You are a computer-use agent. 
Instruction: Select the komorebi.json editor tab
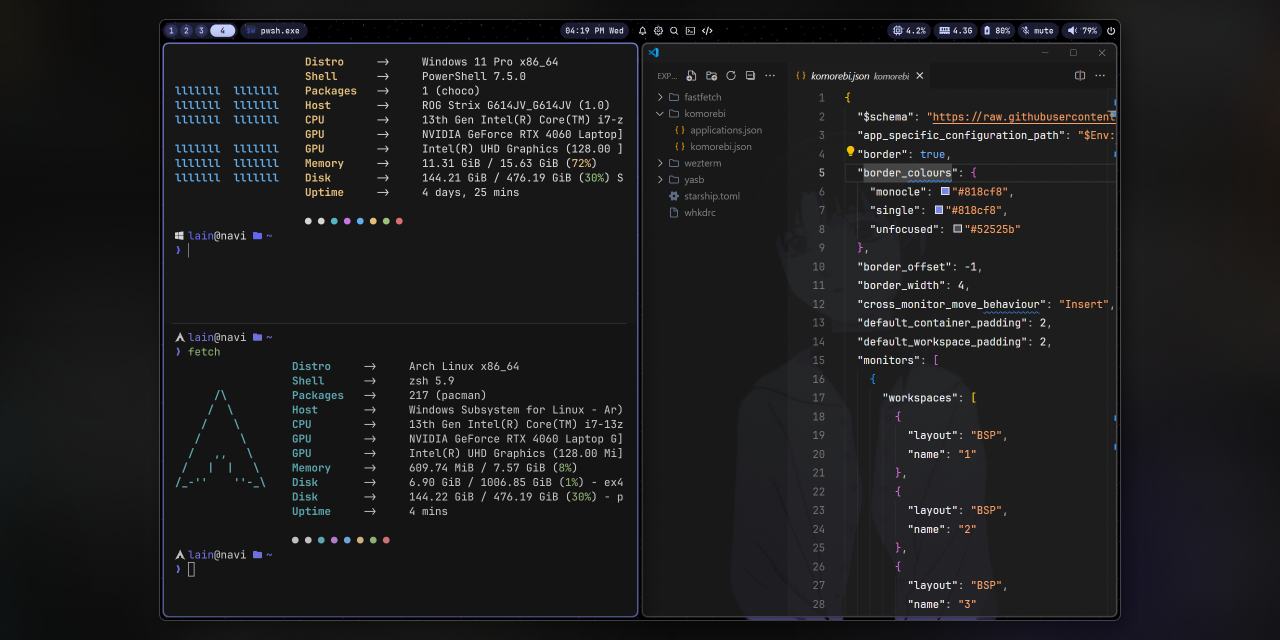click(x=859, y=76)
